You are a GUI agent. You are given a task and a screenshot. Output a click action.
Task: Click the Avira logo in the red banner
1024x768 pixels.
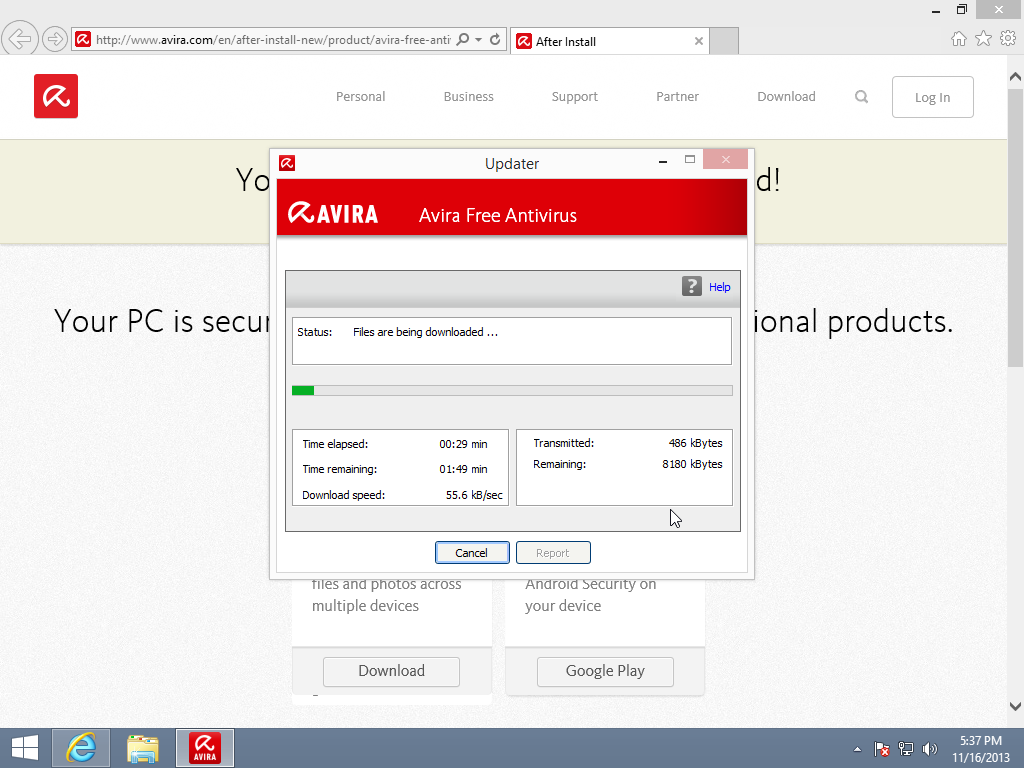click(333, 213)
